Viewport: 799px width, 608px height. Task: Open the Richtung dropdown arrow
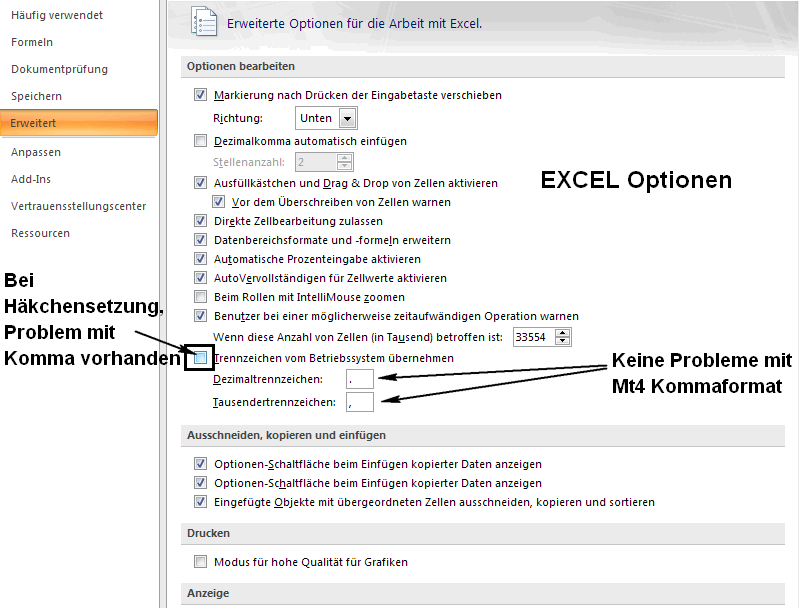pyautogui.click(x=348, y=119)
